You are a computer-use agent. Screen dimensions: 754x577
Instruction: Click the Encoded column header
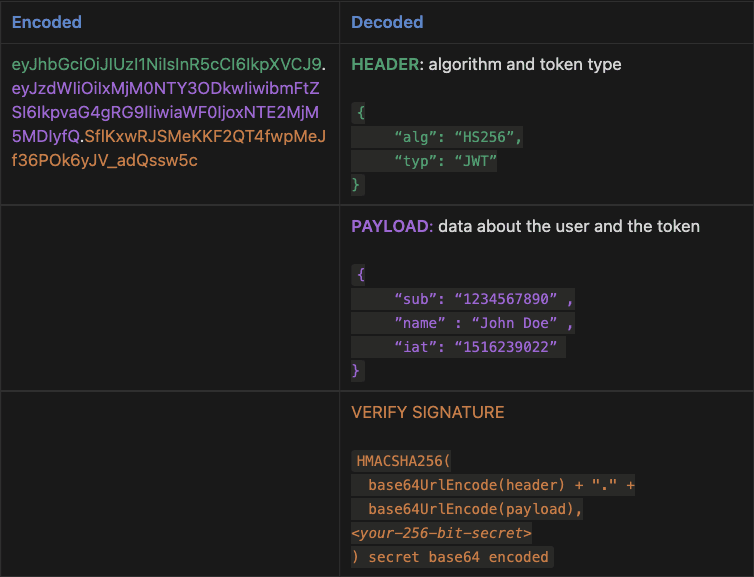(x=47, y=21)
